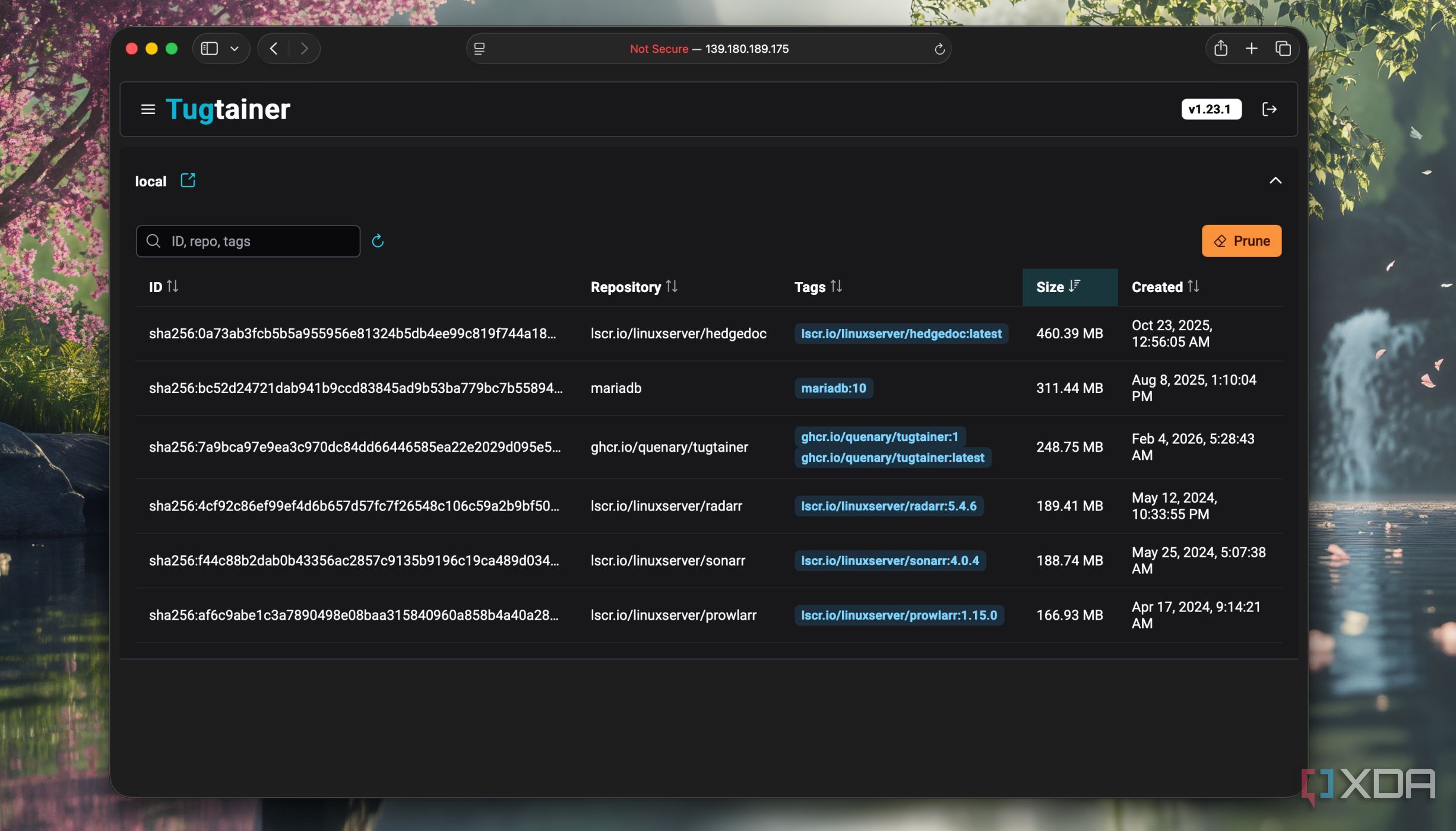Click the Tugtainer logo title
Screen dimensions: 1456x831
coord(227,109)
